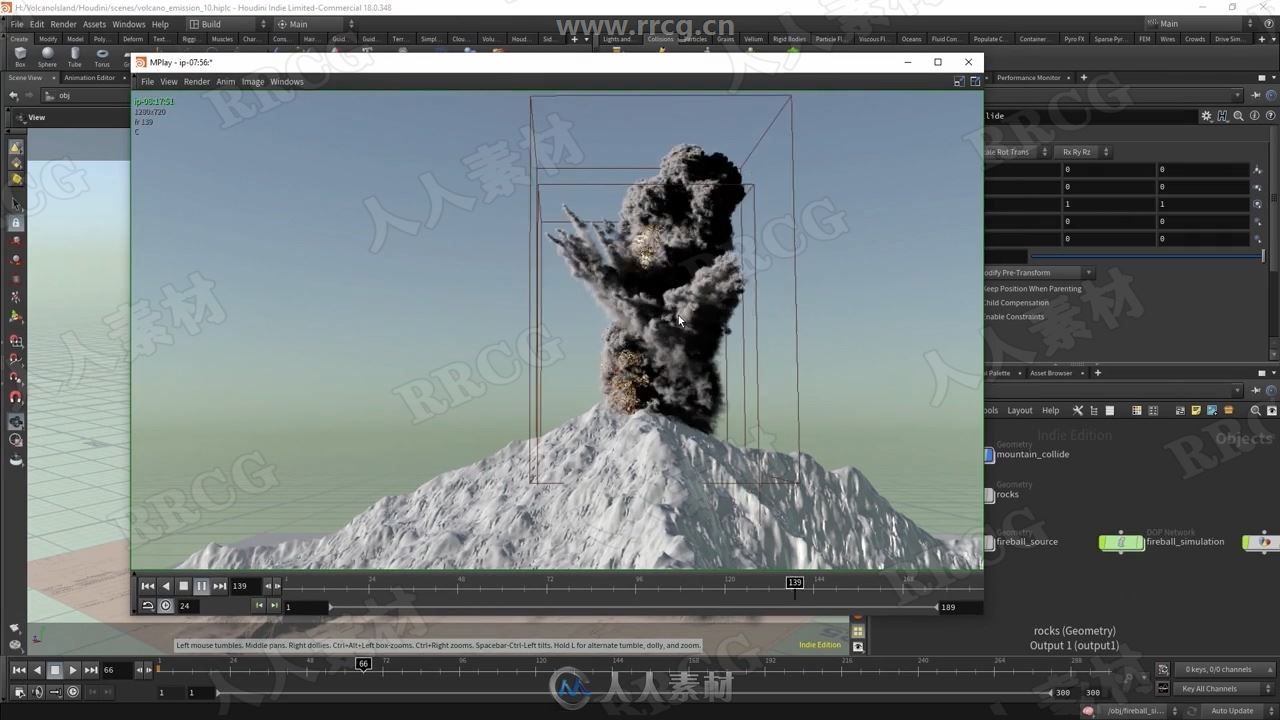
Task: Go to last frame on main timeline
Action: point(91,670)
